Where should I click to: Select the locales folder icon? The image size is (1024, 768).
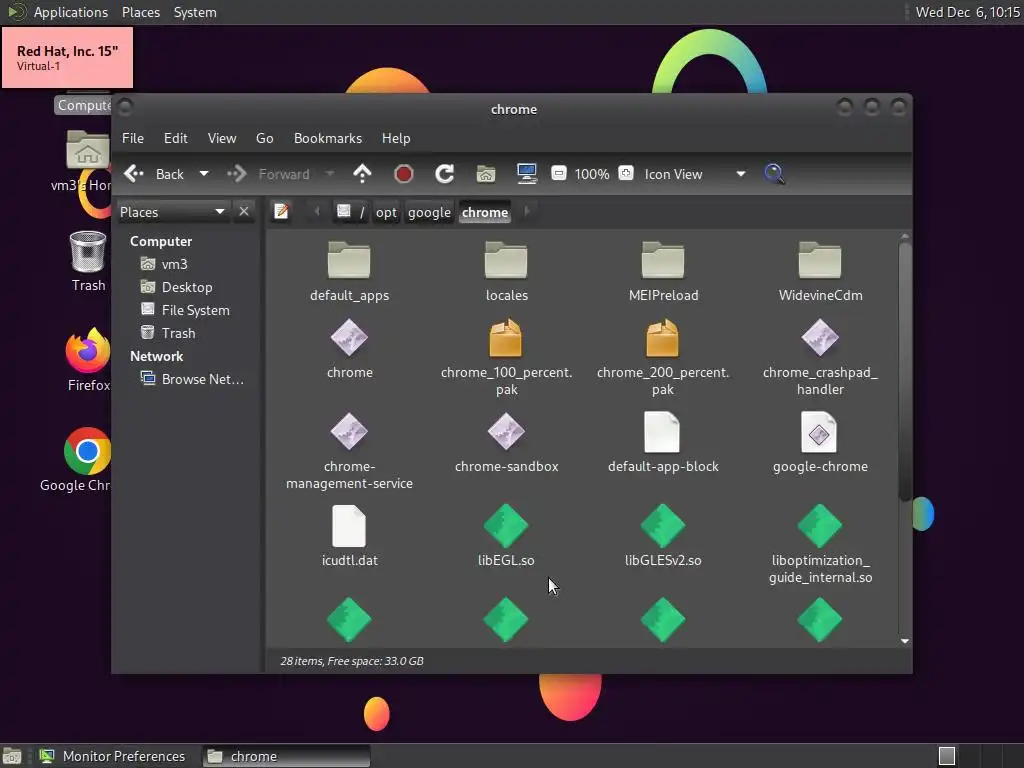pyautogui.click(x=506, y=260)
